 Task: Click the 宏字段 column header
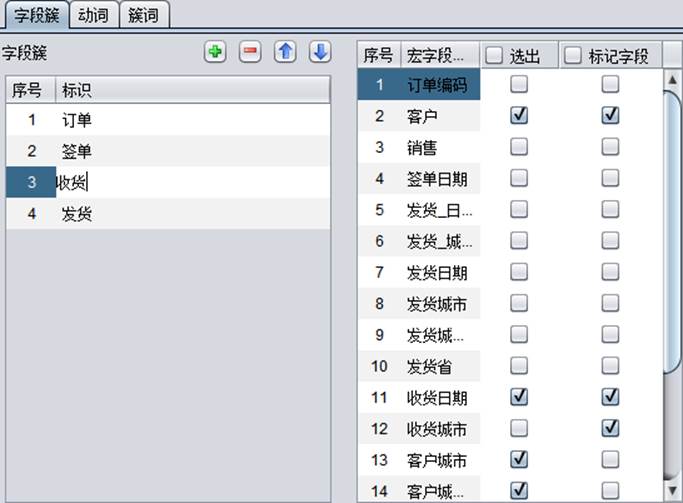pos(438,56)
